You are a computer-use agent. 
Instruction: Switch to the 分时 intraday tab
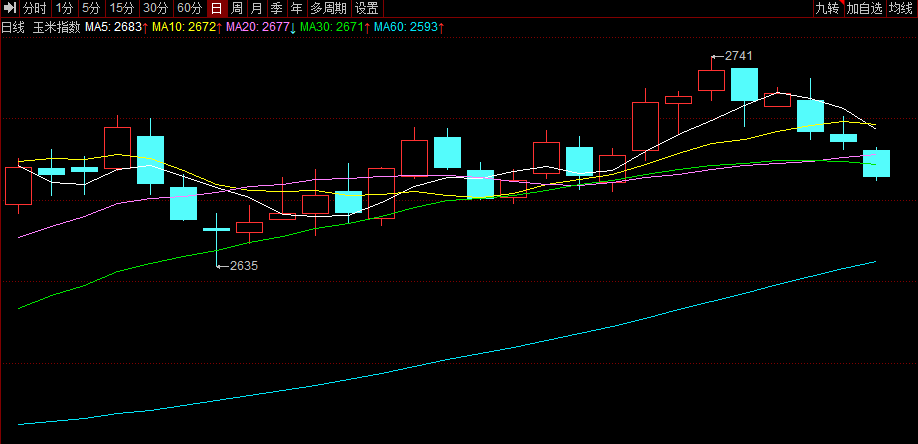(x=35, y=8)
